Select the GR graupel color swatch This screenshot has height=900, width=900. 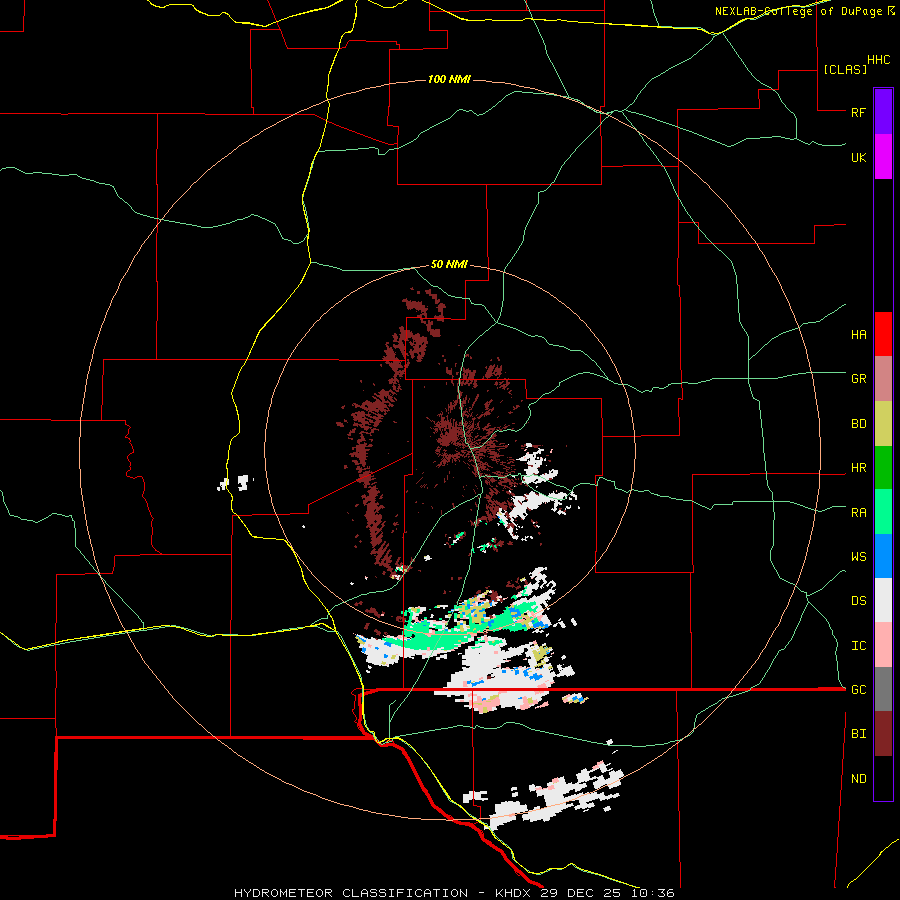(x=883, y=379)
